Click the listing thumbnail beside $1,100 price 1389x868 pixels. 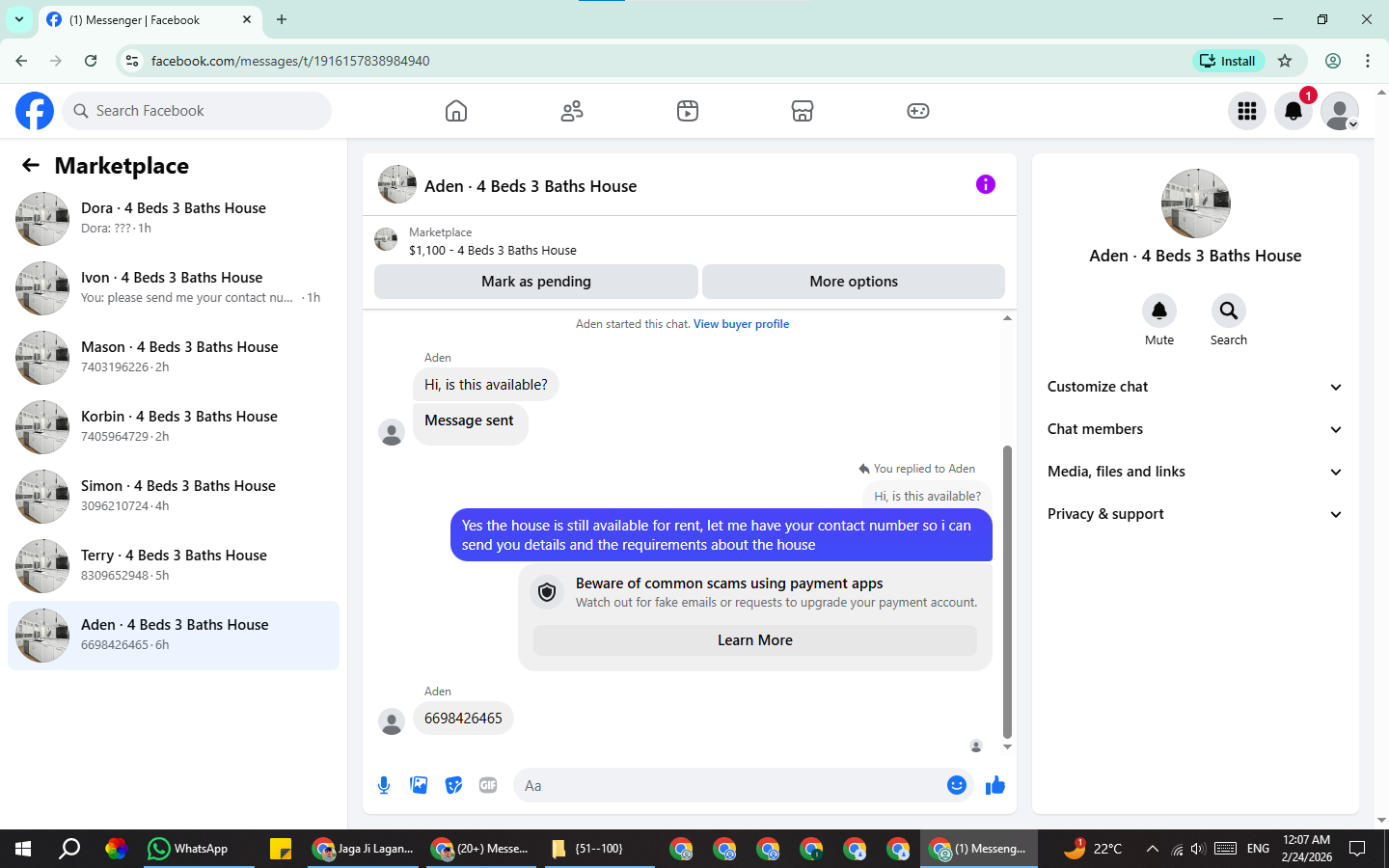pyautogui.click(x=386, y=239)
